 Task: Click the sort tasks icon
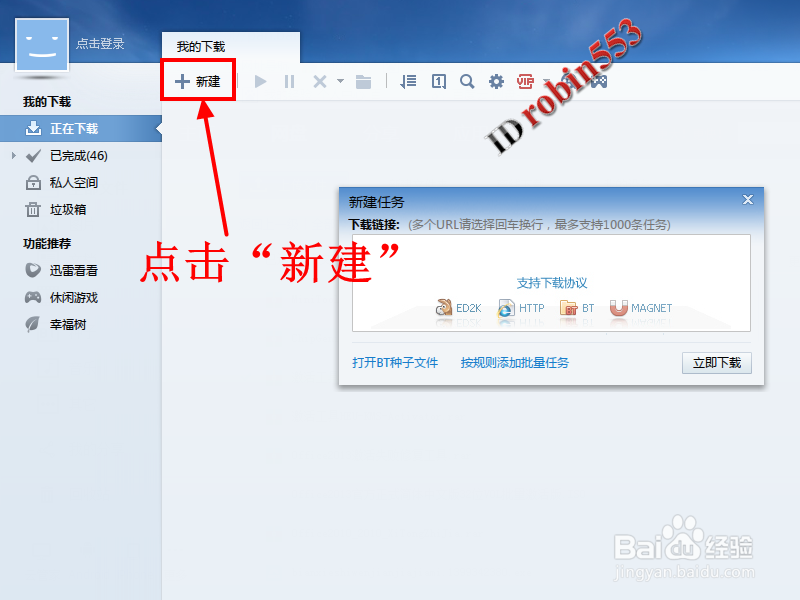click(408, 82)
